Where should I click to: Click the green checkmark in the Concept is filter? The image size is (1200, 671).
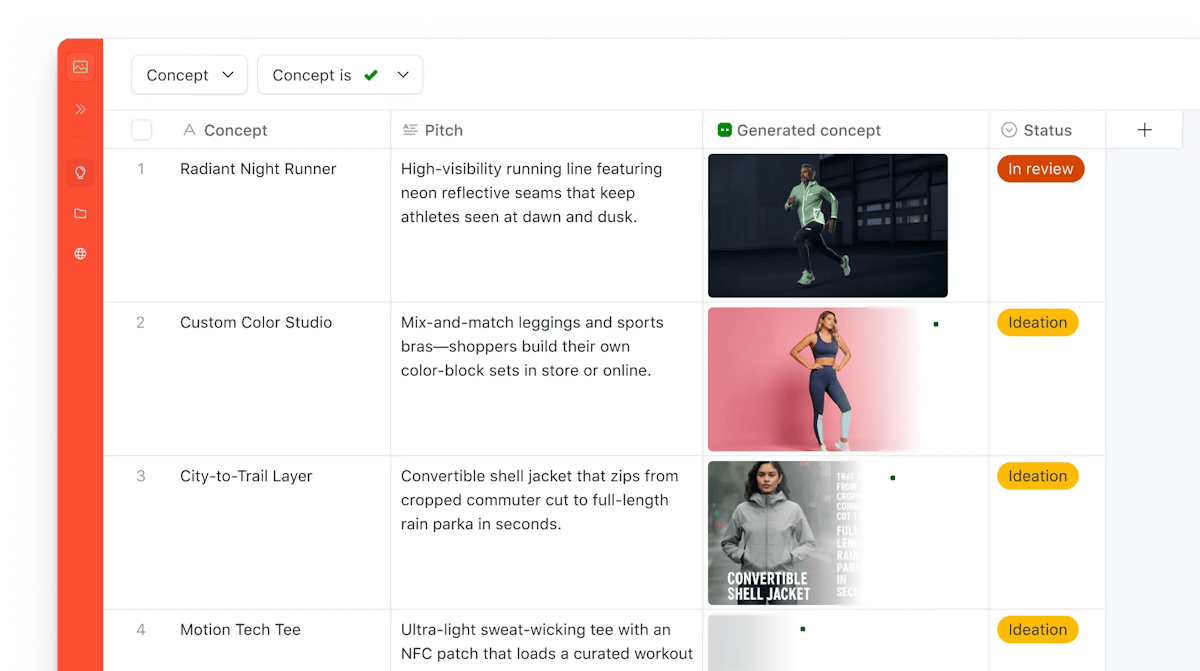[x=371, y=75]
